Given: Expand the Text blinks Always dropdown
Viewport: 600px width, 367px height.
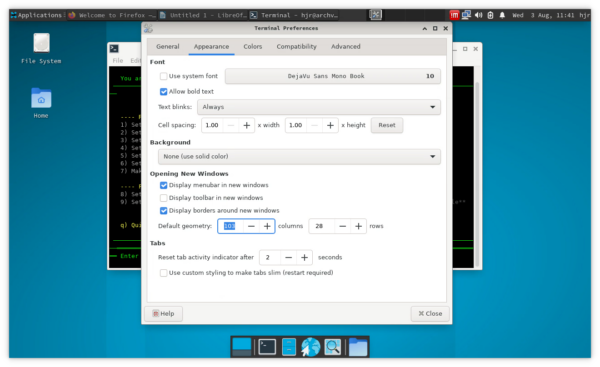Looking at the screenshot, I should (319, 107).
